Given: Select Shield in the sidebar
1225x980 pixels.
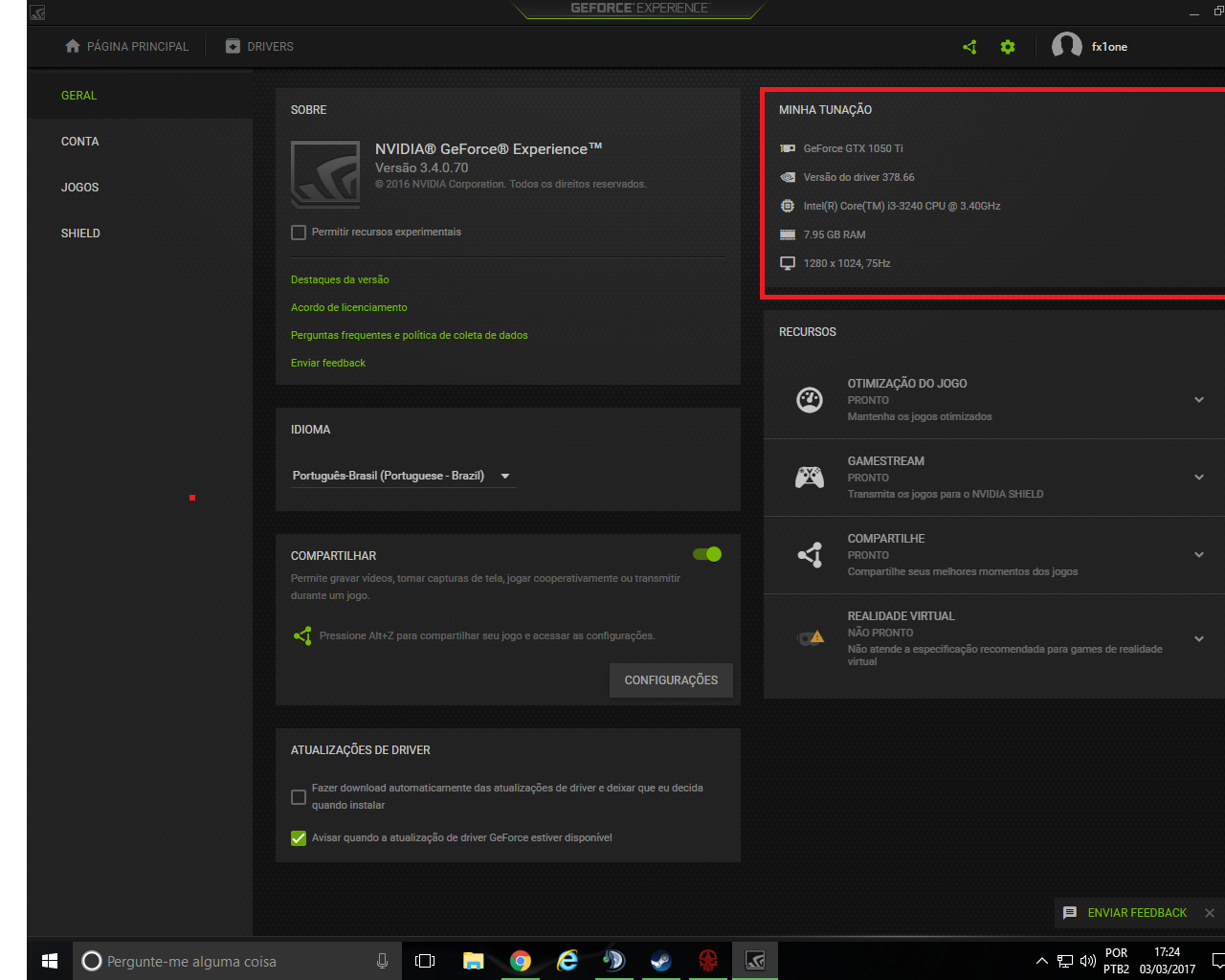Looking at the screenshot, I should 140,234.
